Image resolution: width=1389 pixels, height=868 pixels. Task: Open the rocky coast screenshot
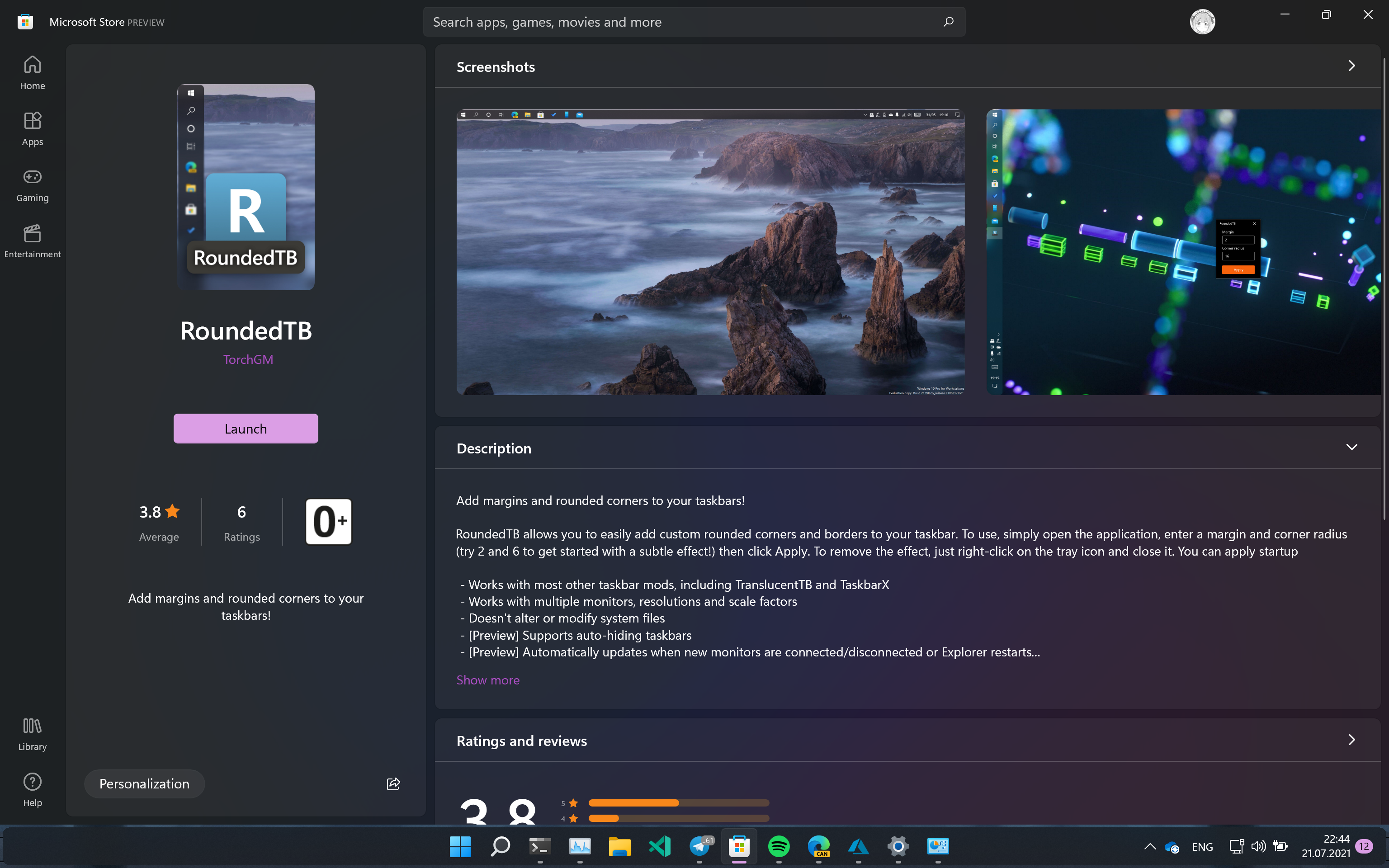tap(710, 252)
